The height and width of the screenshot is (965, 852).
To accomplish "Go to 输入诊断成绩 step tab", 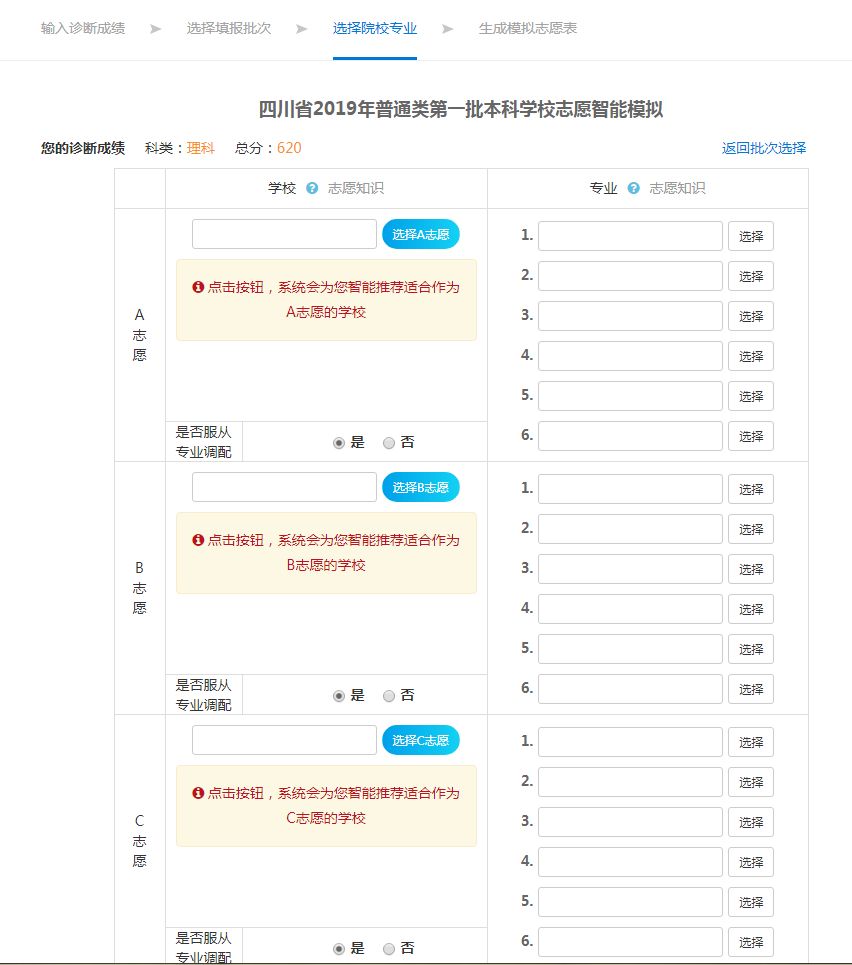I will (83, 28).
